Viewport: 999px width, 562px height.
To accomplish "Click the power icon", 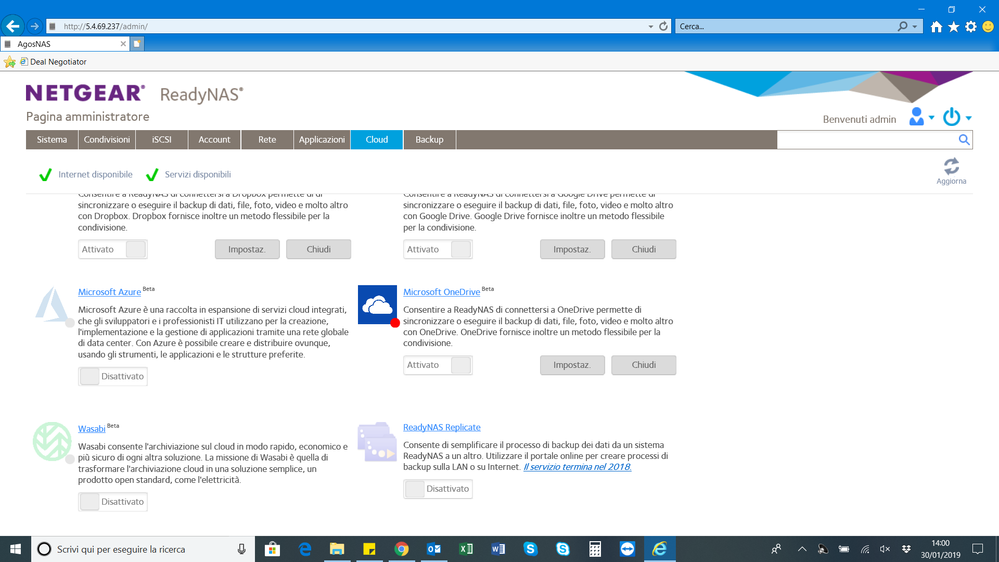I will (x=951, y=117).
